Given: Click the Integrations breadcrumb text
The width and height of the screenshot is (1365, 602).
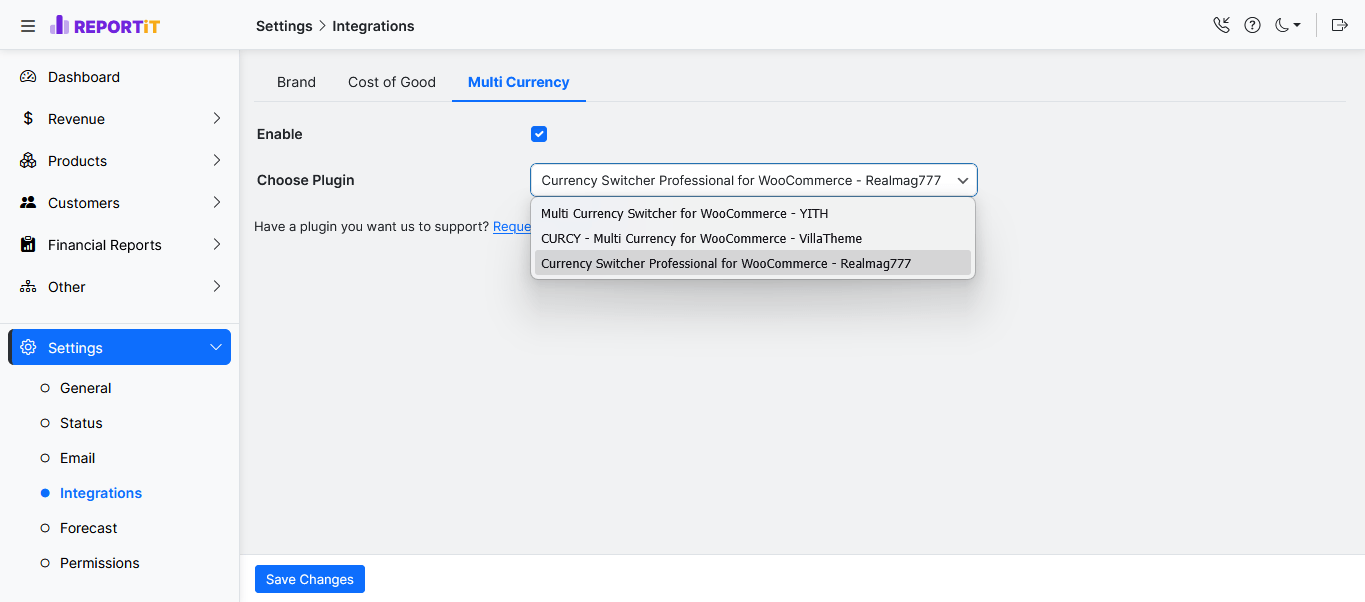Looking at the screenshot, I should (373, 26).
